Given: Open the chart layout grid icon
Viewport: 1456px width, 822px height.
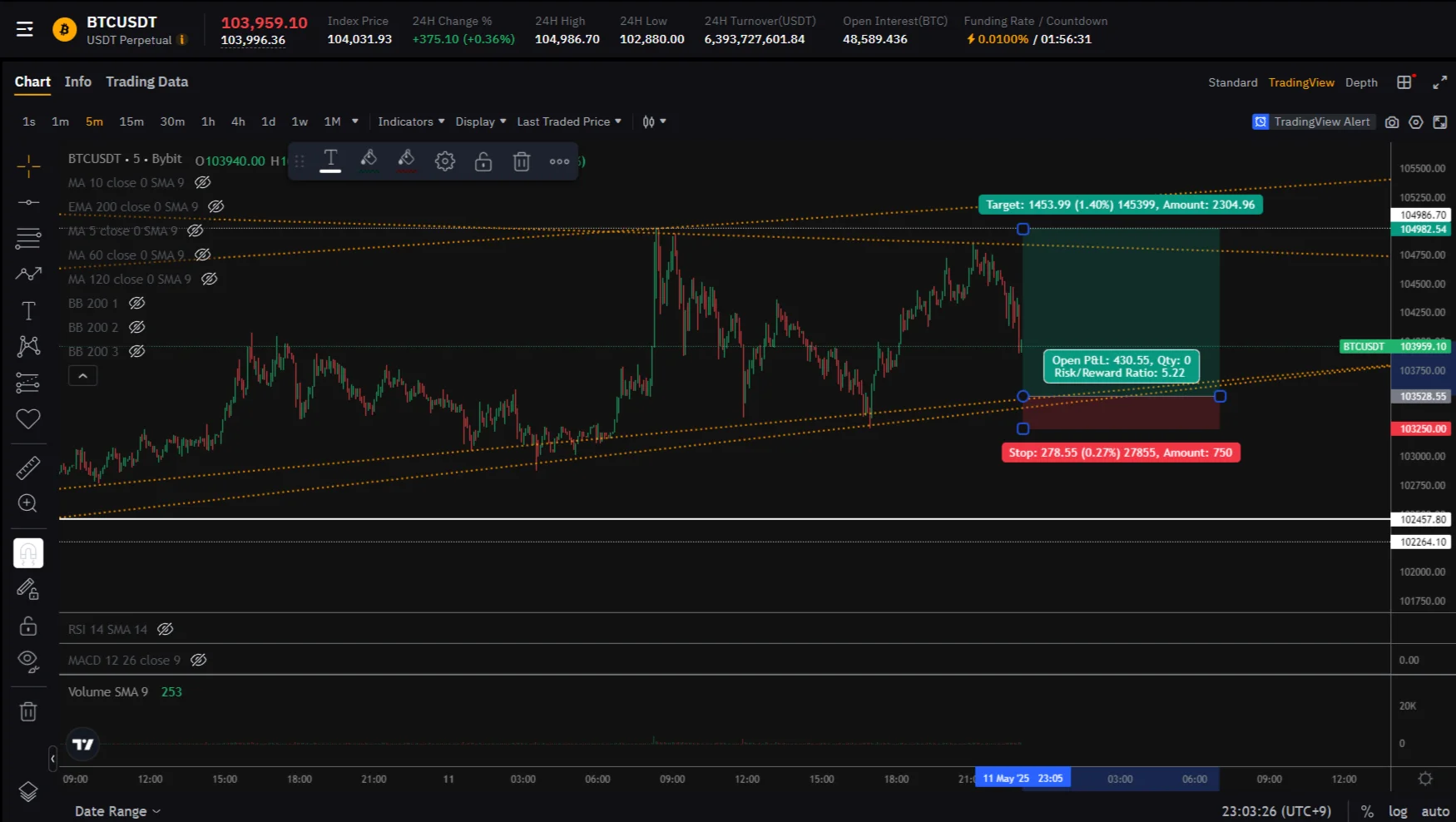Looking at the screenshot, I should tap(1404, 82).
